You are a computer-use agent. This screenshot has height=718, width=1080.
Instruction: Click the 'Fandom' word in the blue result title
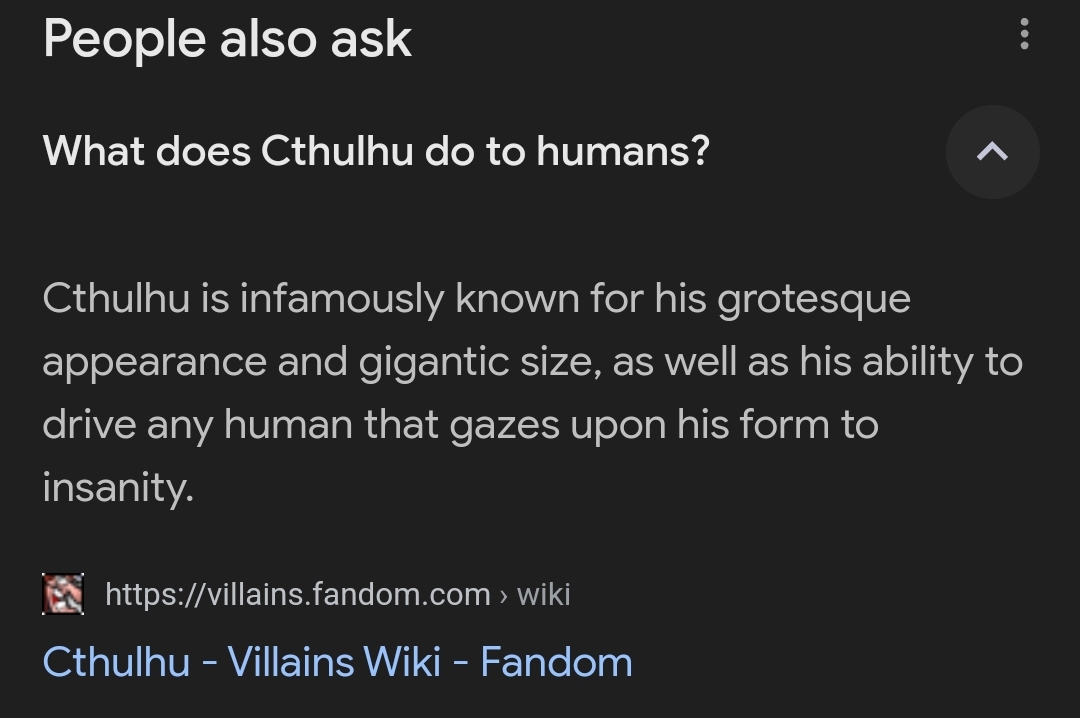click(x=557, y=661)
